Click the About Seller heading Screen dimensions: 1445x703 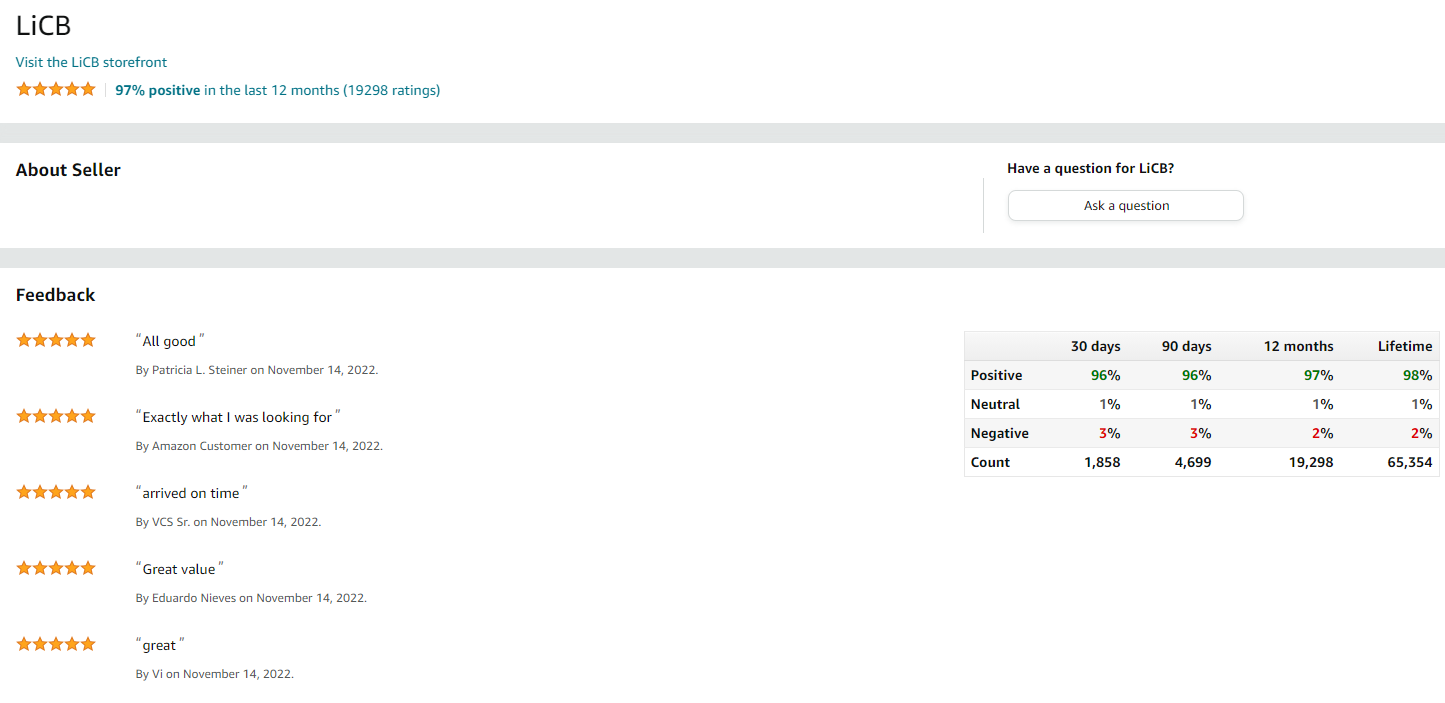(x=68, y=170)
